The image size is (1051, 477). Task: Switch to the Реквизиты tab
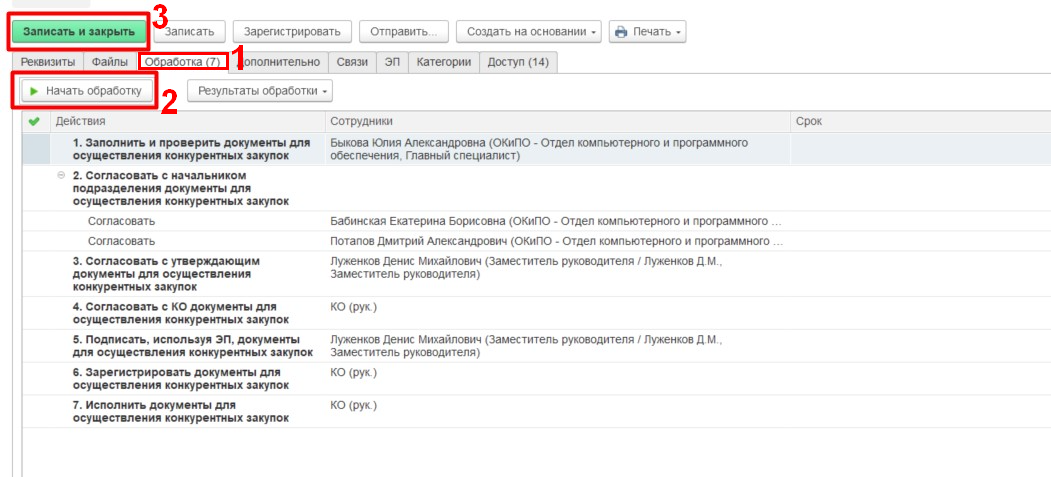(x=49, y=62)
